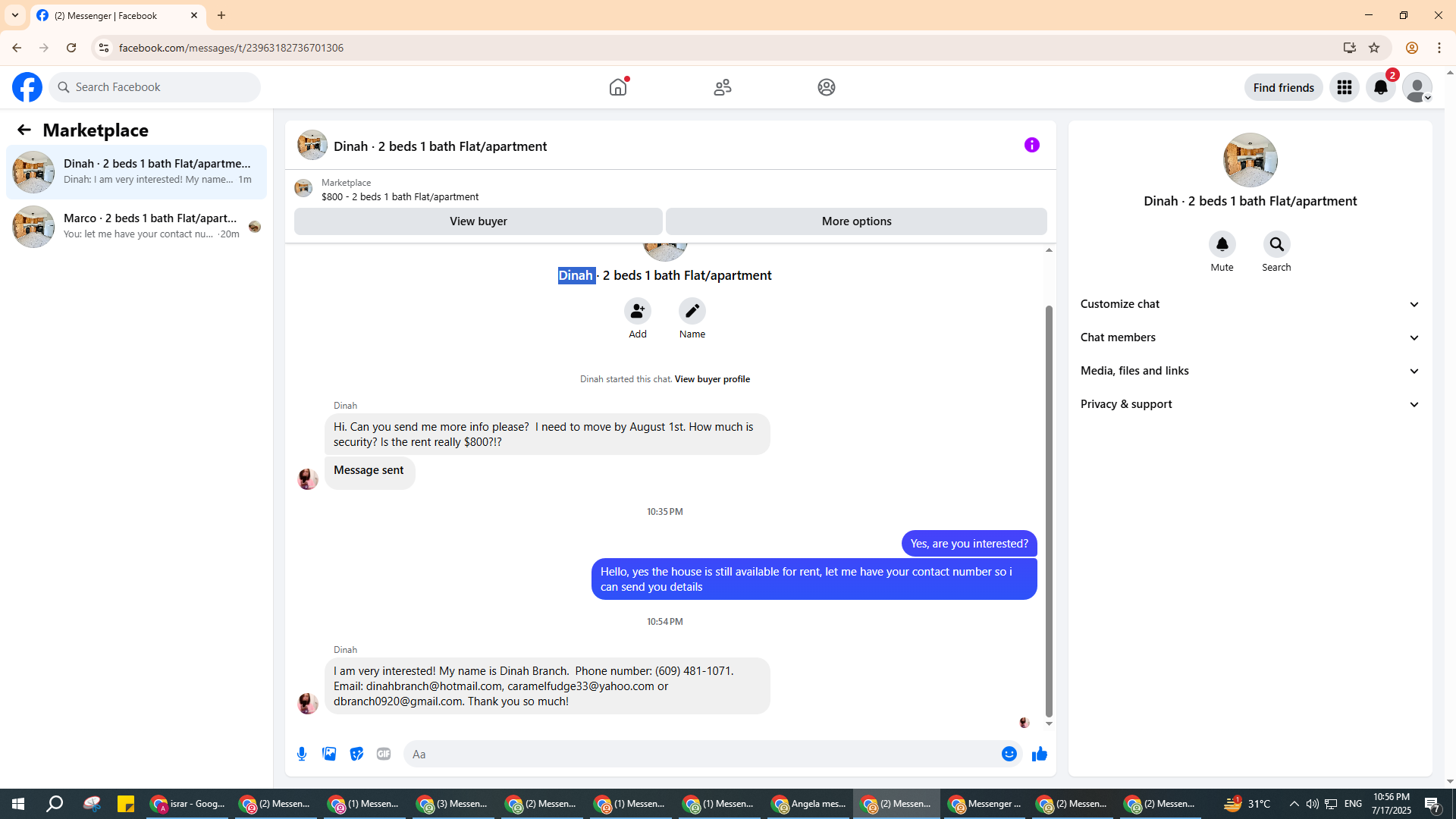
Task: Click the Find friends button
Action: (1283, 87)
